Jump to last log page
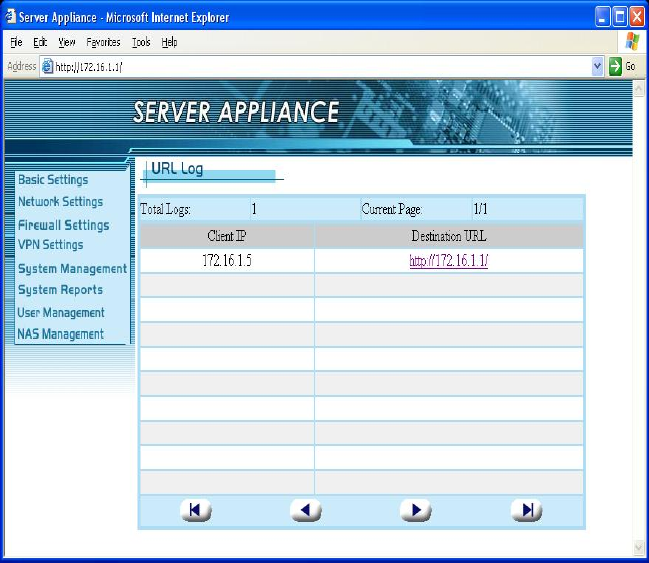 click(x=526, y=510)
